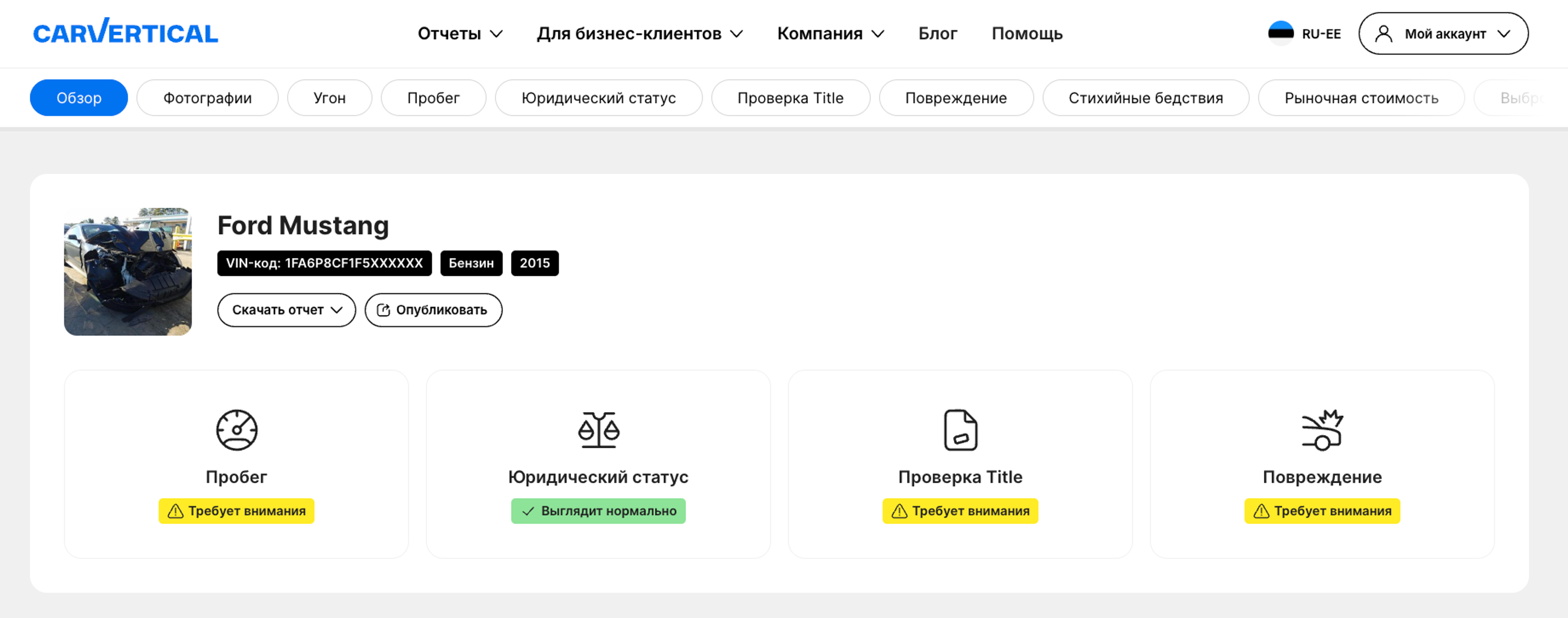Open the Проверка Title tab
Screen dimensions: 1568x618
(x=791, y=98)
